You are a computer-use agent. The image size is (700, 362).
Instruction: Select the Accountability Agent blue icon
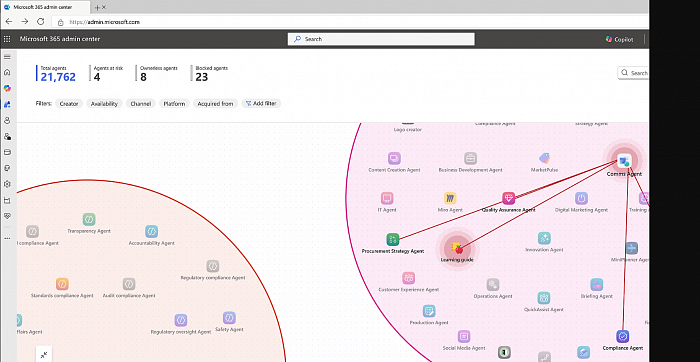point(151,232)
